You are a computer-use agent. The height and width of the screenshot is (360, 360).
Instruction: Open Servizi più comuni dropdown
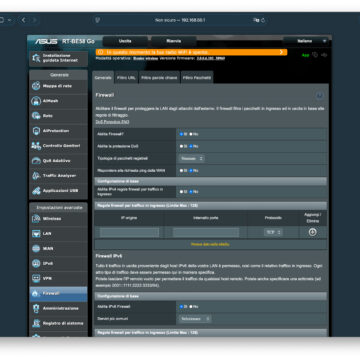[x=195, y=319]
